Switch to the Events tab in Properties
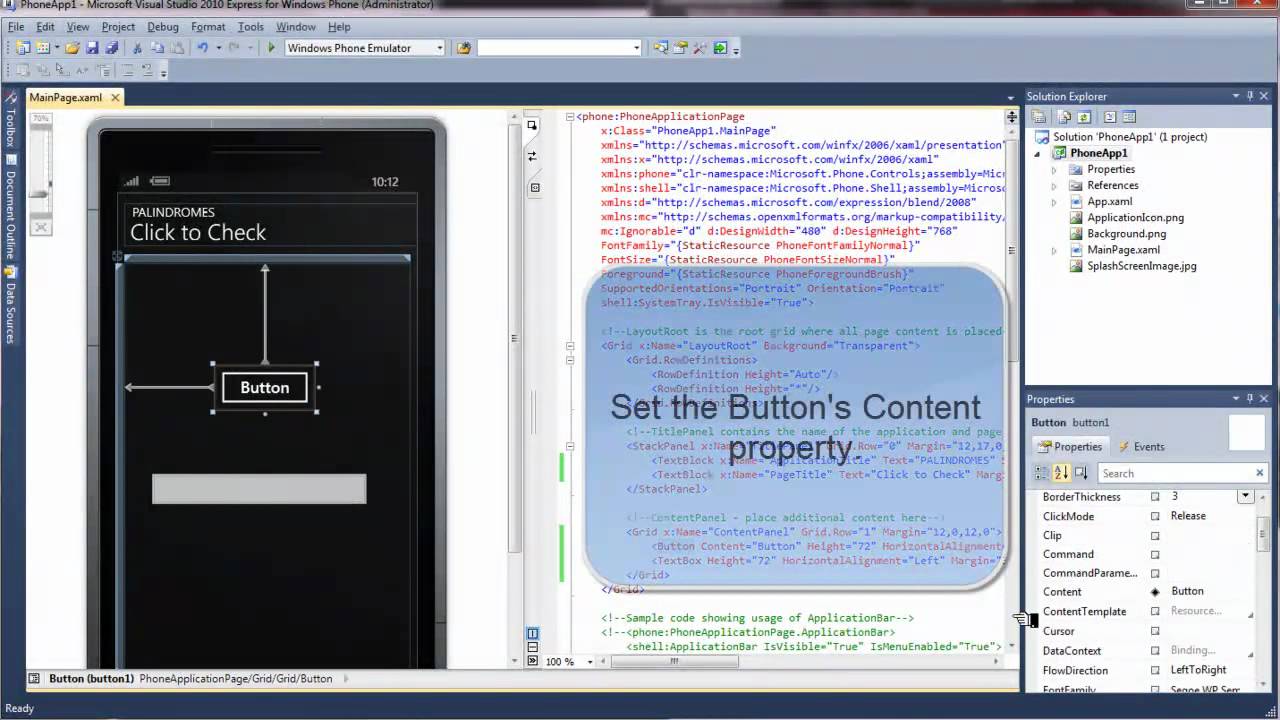 (x=1141, y=447)
